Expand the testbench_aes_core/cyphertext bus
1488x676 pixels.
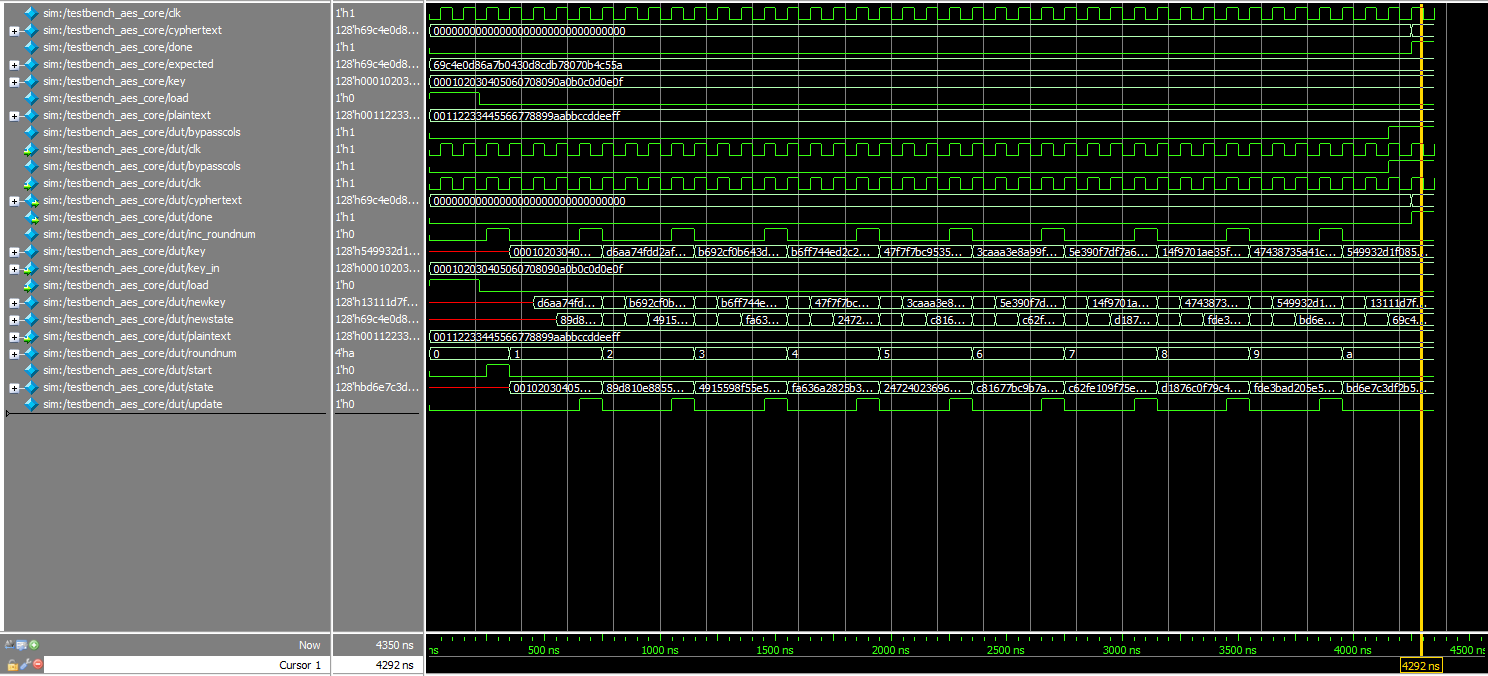(x=14, y=30)
